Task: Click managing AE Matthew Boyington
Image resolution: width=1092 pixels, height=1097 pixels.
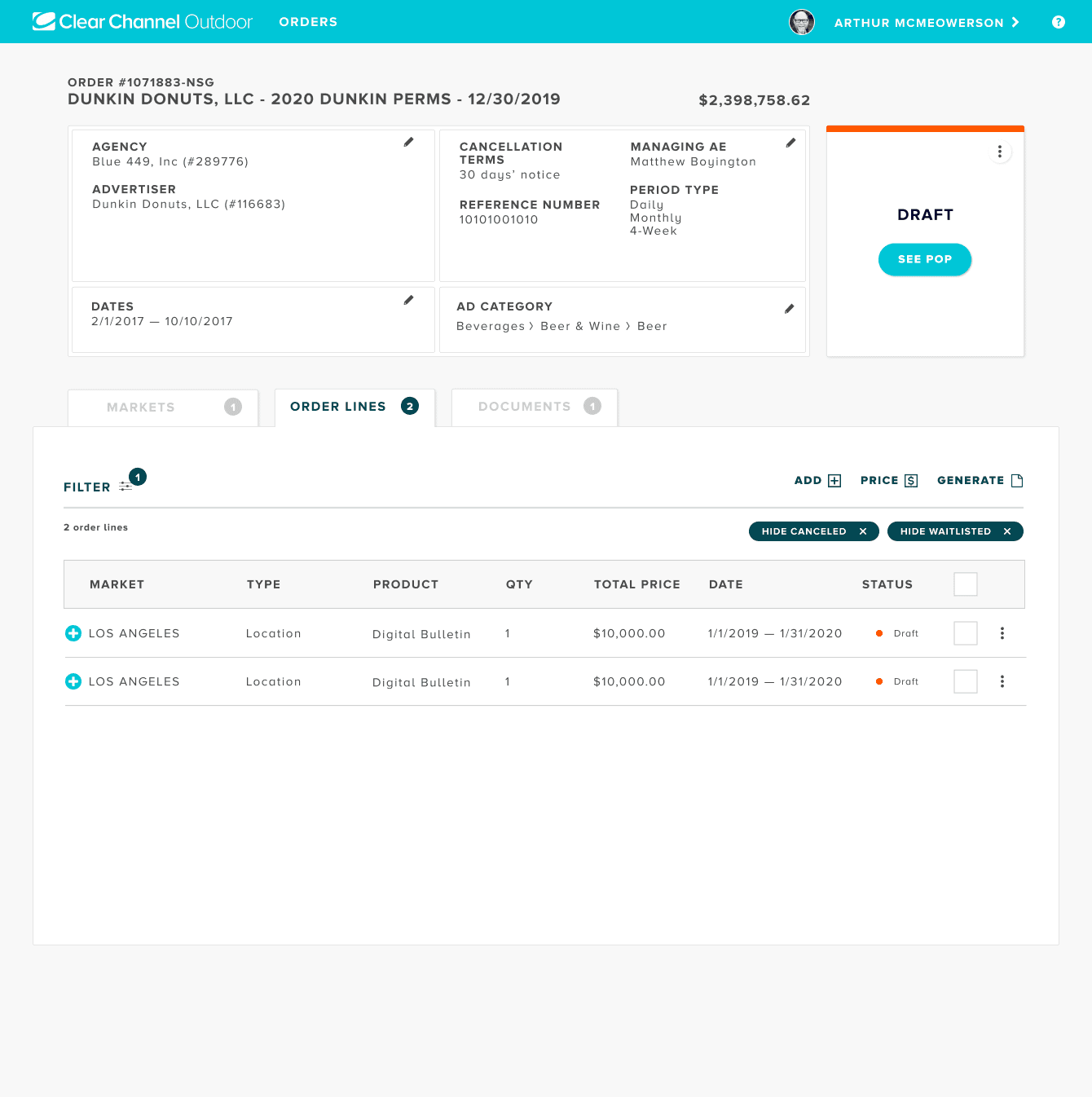Action: click(x=694, y=162)
